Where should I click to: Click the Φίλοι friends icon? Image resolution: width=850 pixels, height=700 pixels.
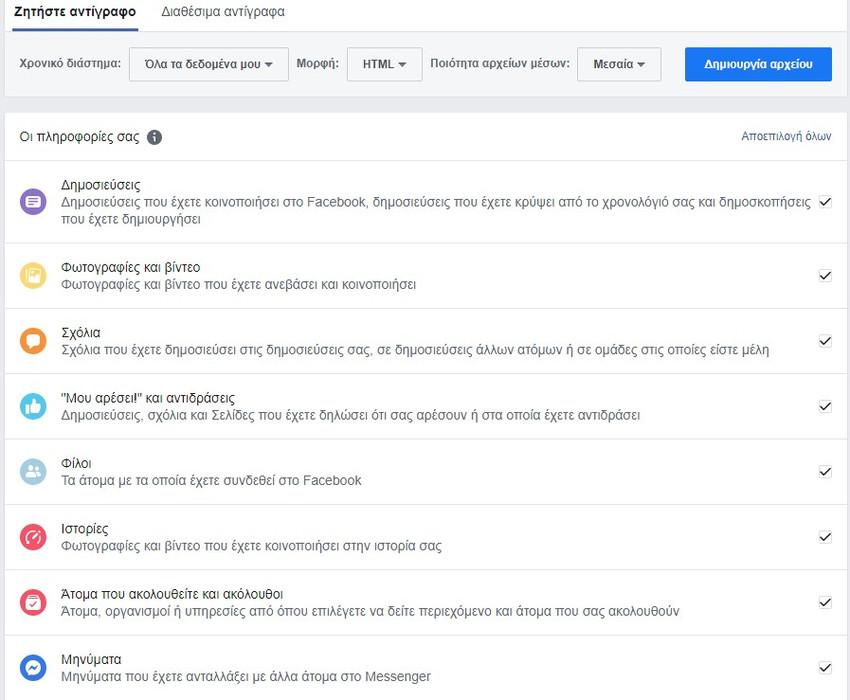coord(33,472)
